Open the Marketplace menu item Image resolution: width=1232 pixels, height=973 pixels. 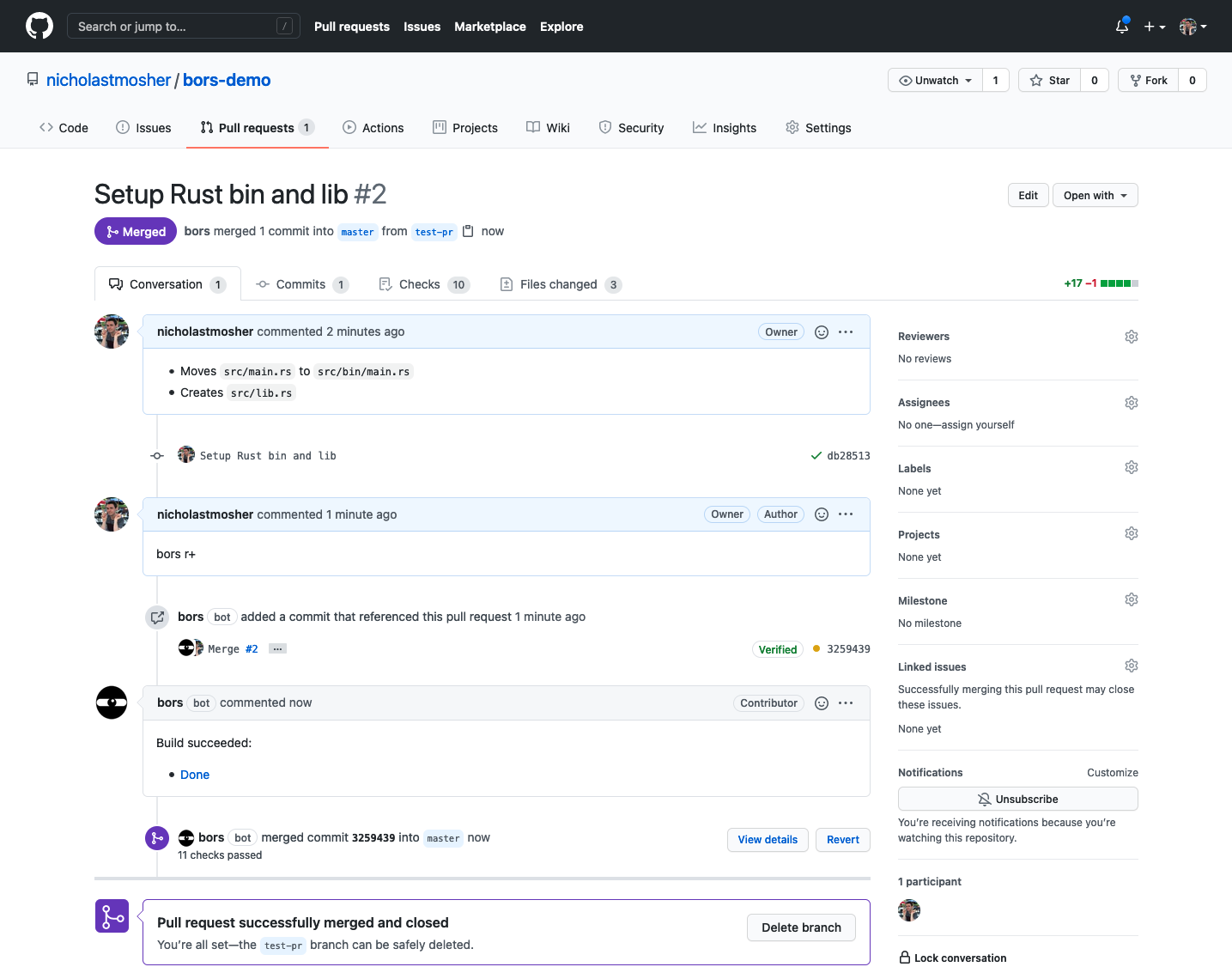[490, 27]
